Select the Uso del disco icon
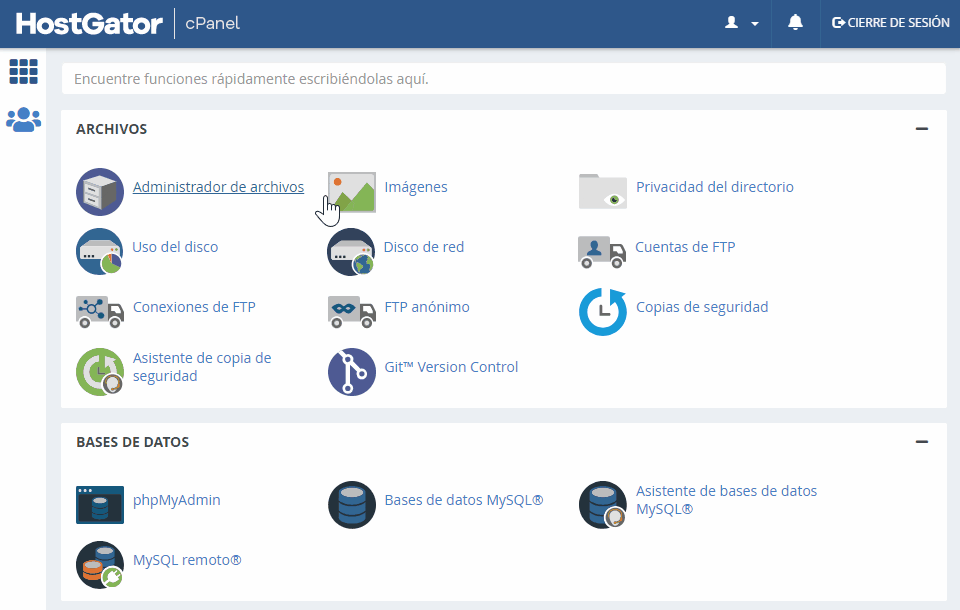Image resolution: width=960 pixels, height=610 pixels. point(100,252)
